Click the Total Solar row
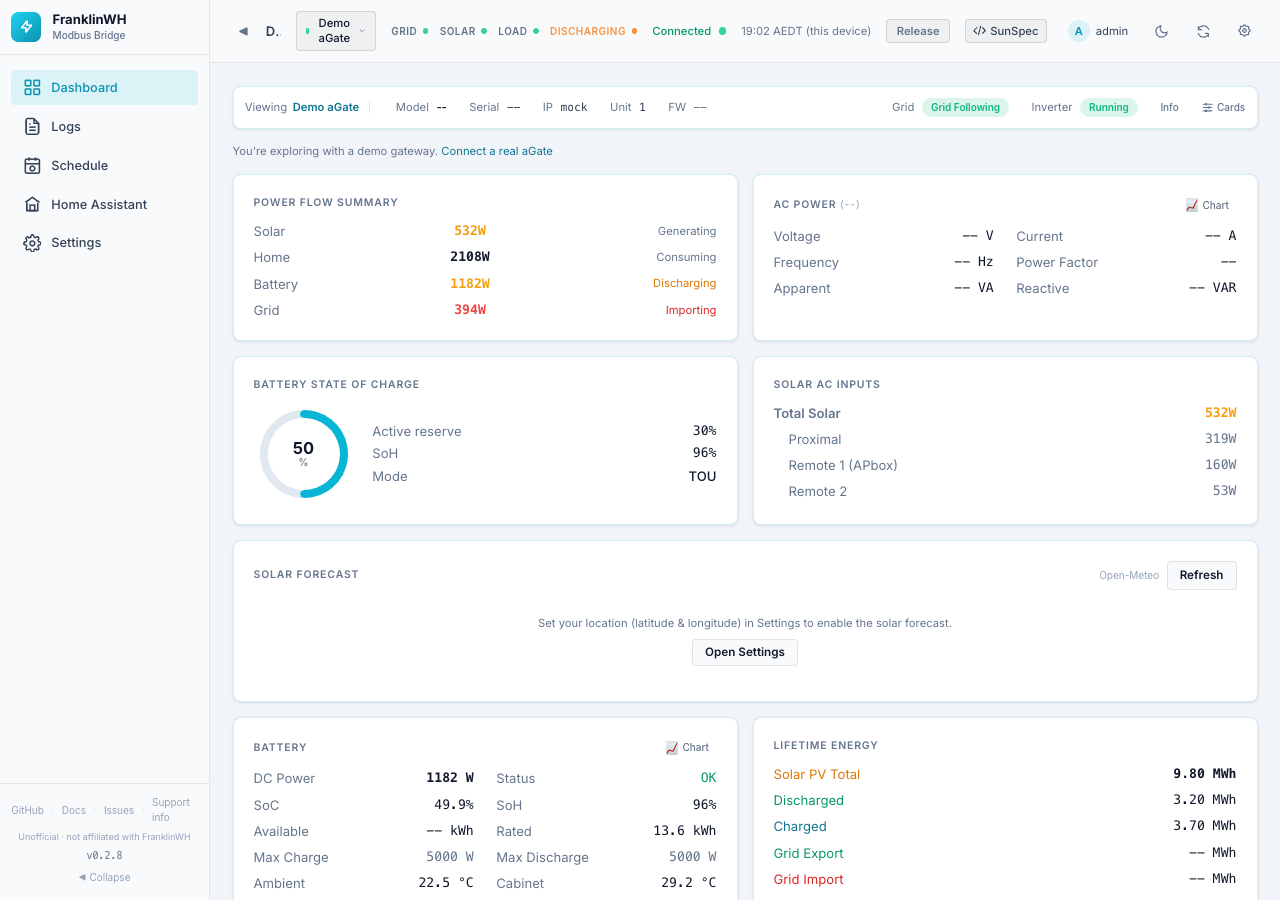Screen dimensions: 1280x900 click(x=1005, y=413)
